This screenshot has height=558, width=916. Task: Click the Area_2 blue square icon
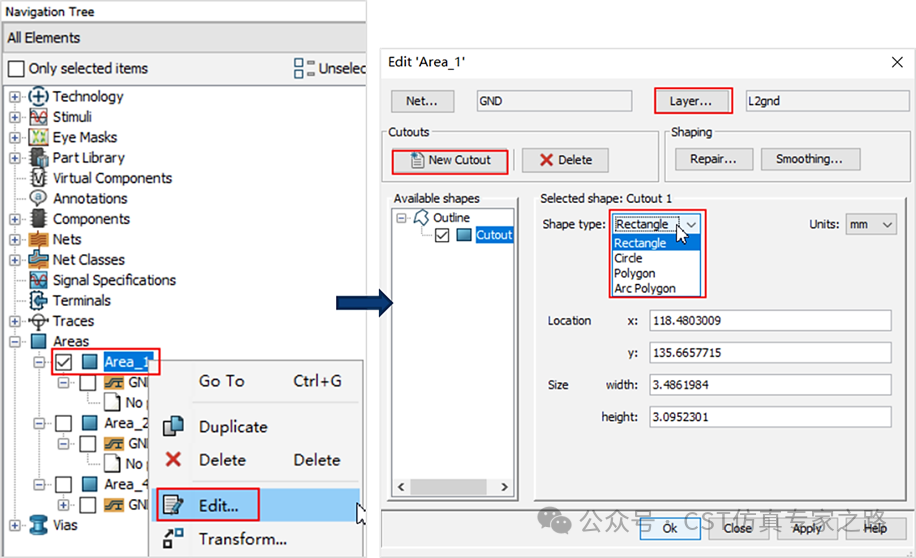coord(89,422)
